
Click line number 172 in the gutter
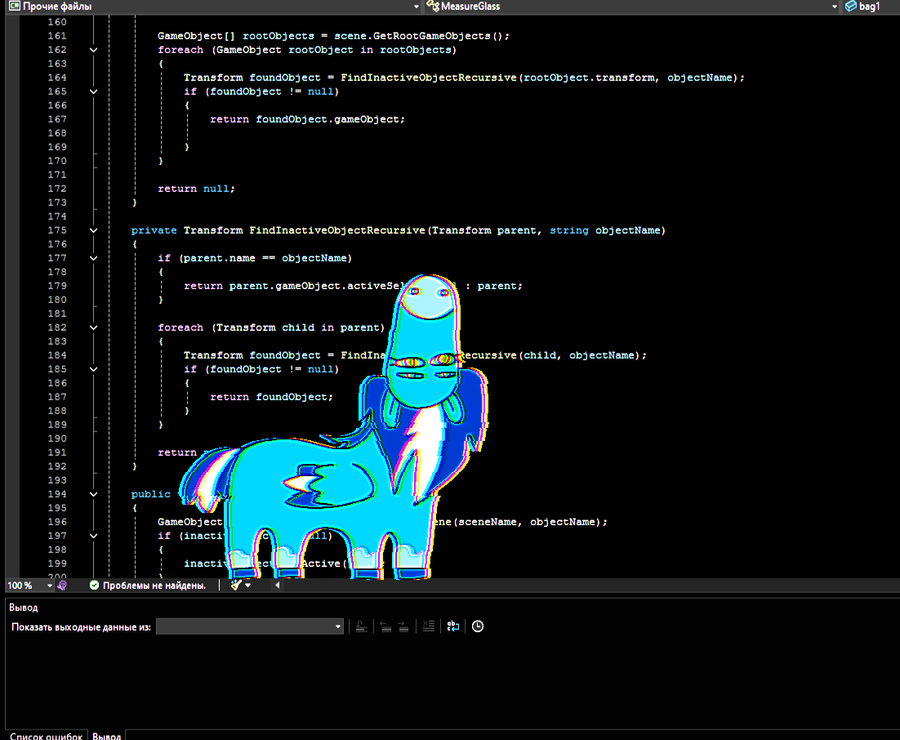click(57, 189)
